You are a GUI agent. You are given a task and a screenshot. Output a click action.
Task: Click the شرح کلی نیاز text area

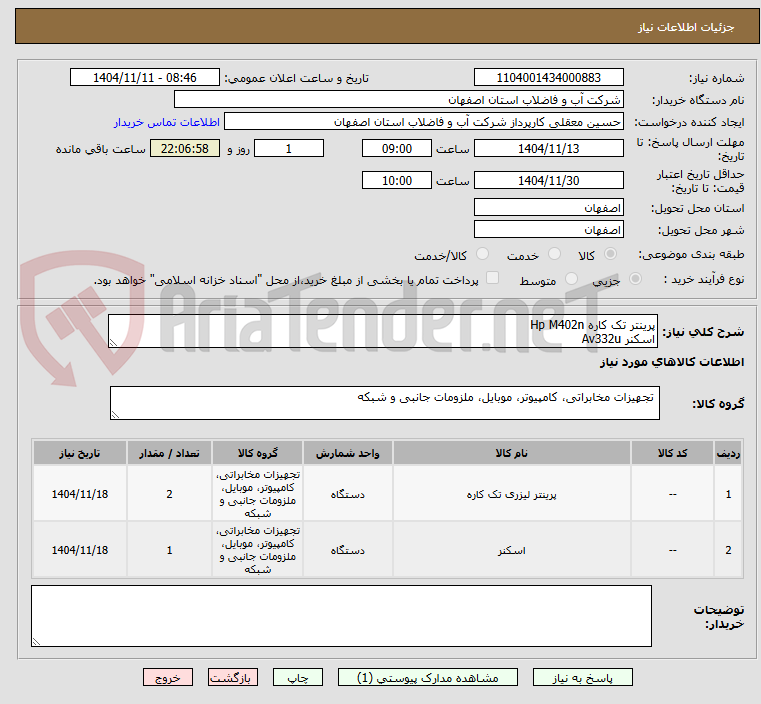(383, 331)
